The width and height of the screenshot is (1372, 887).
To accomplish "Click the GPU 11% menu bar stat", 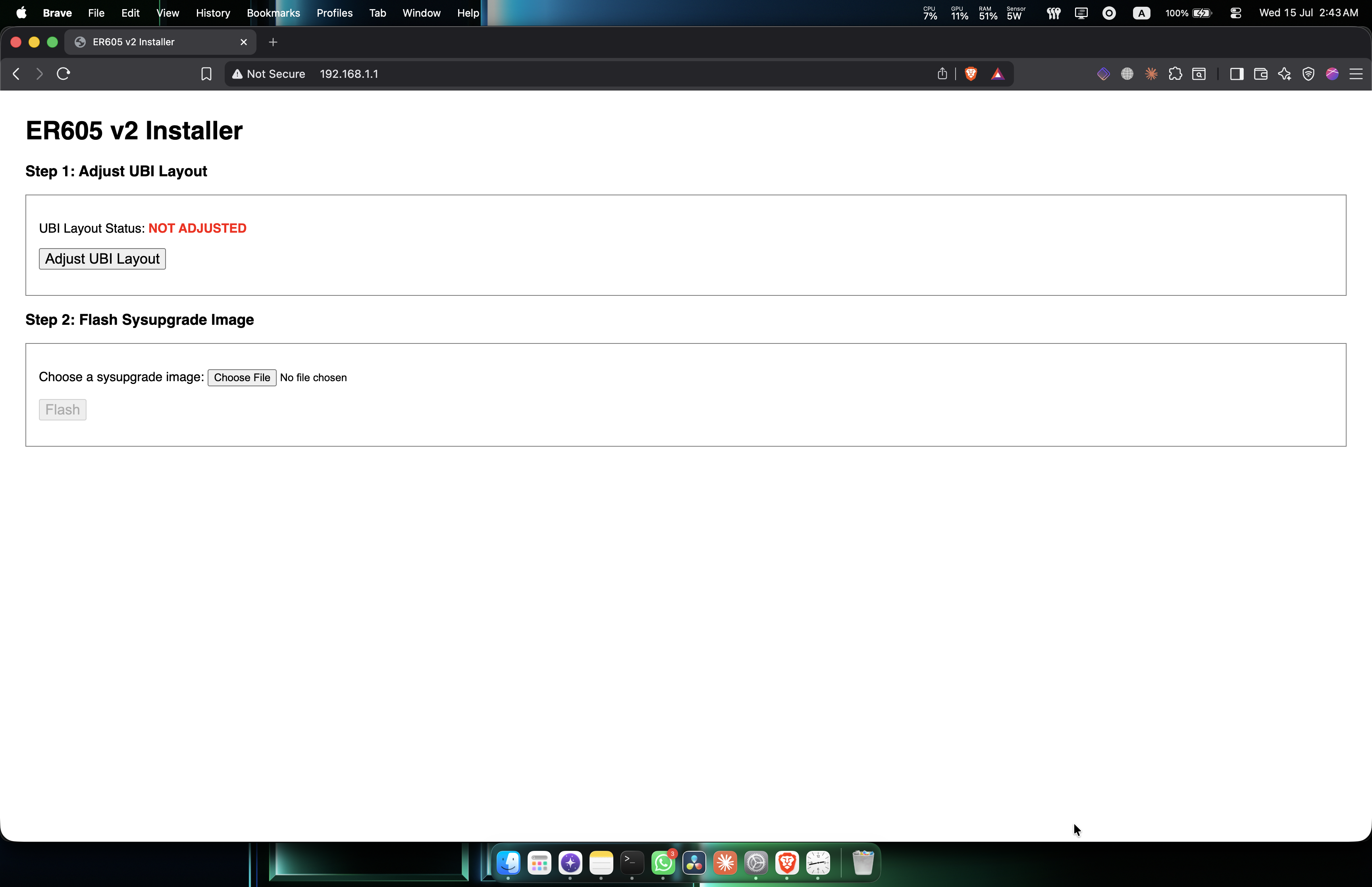I will [959, 13].
